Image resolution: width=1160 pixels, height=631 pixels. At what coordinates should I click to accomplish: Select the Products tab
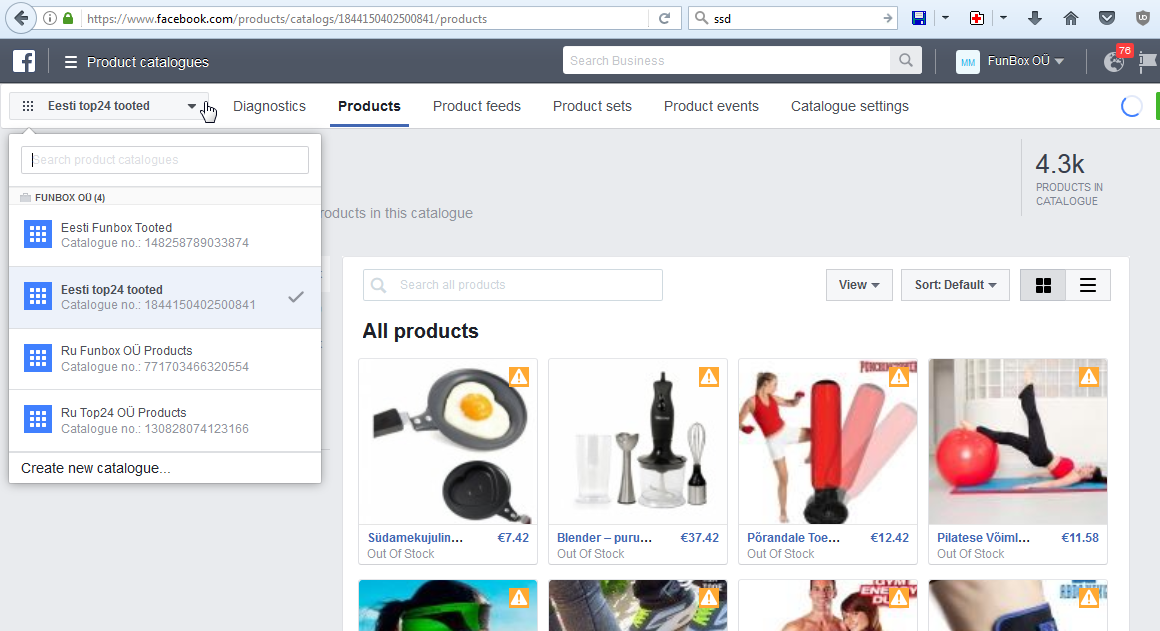click(369, 106)
